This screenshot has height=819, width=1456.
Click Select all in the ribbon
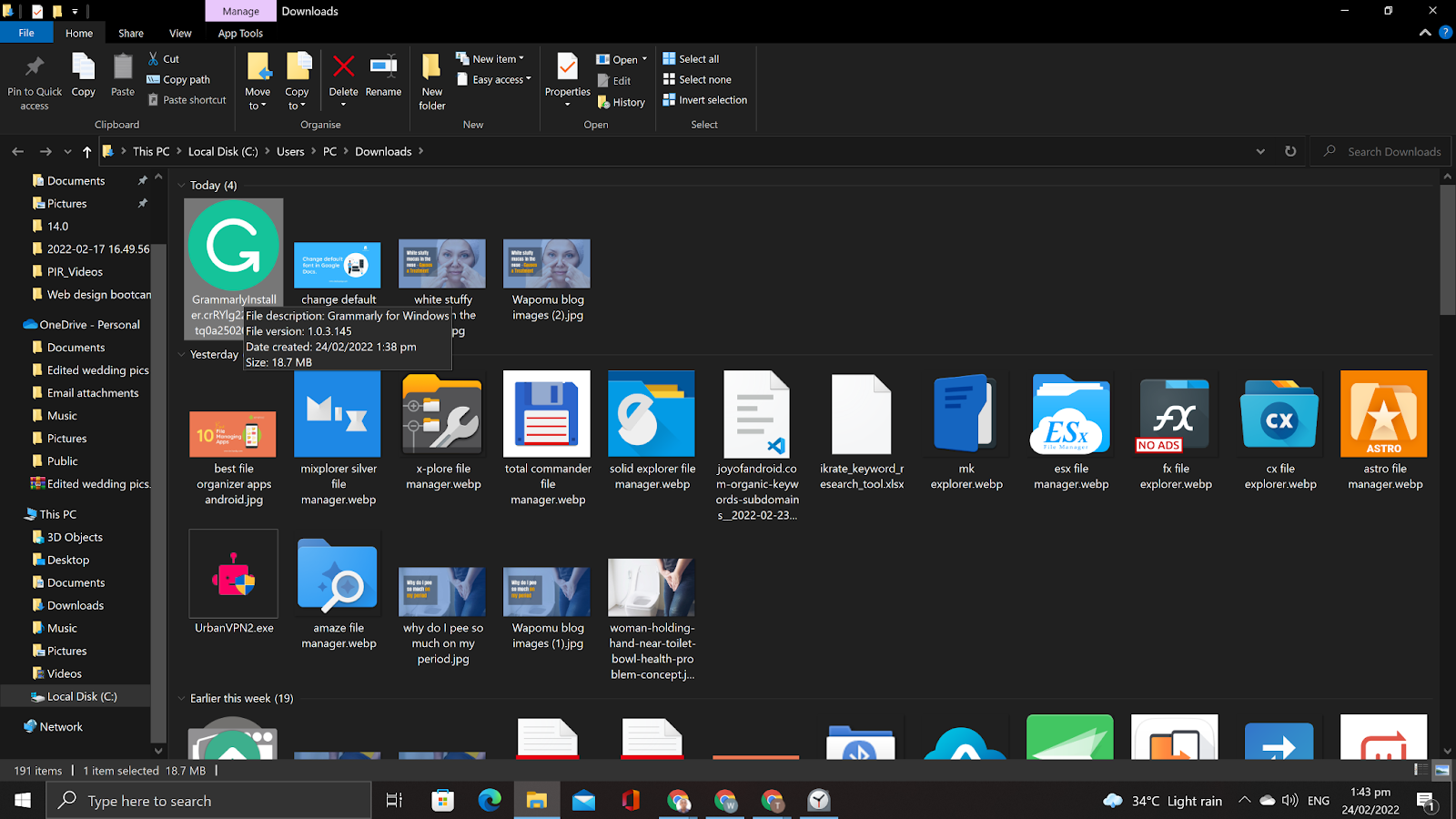691,59
